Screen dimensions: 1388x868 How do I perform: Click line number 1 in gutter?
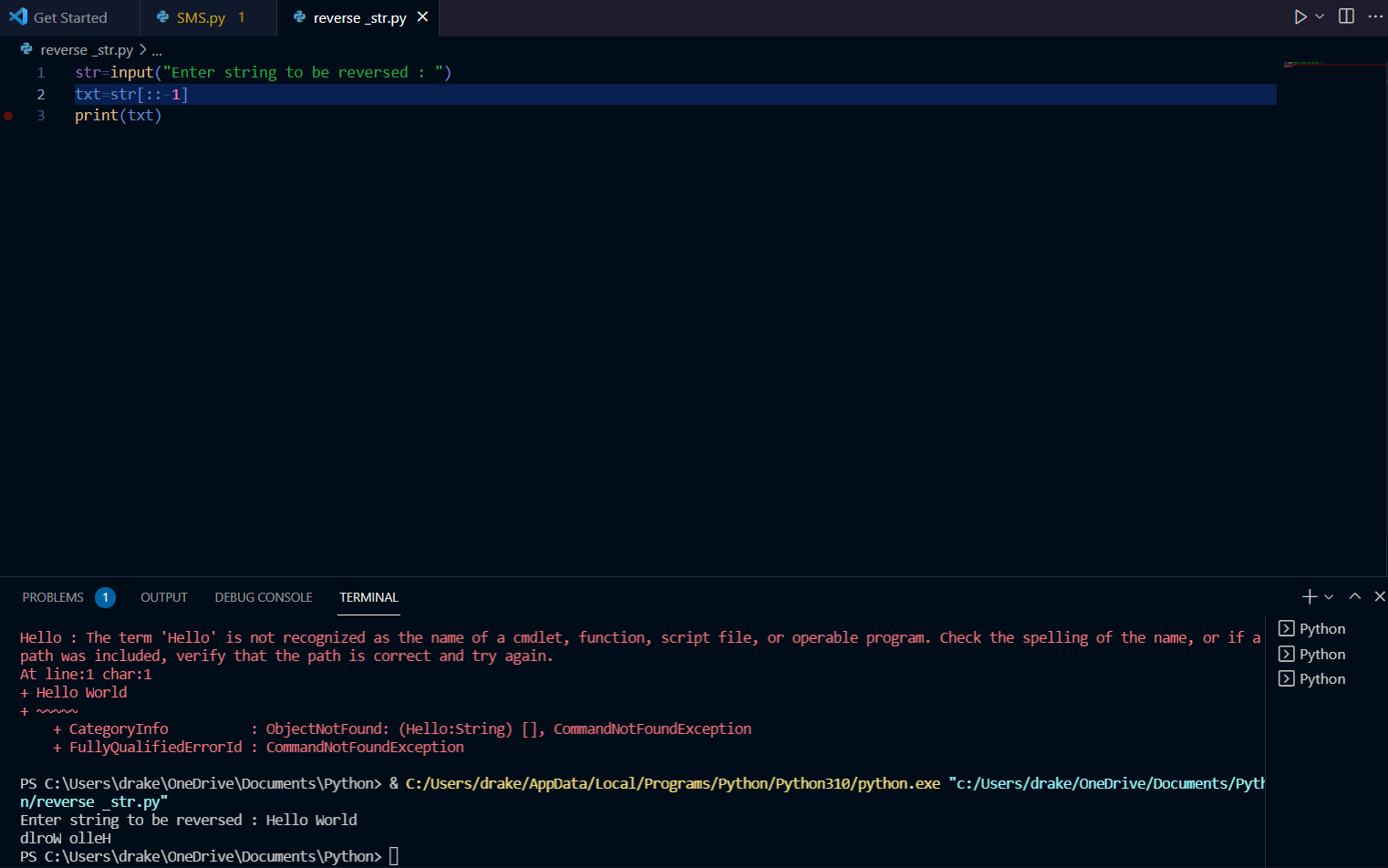click(x=40, y=72)
